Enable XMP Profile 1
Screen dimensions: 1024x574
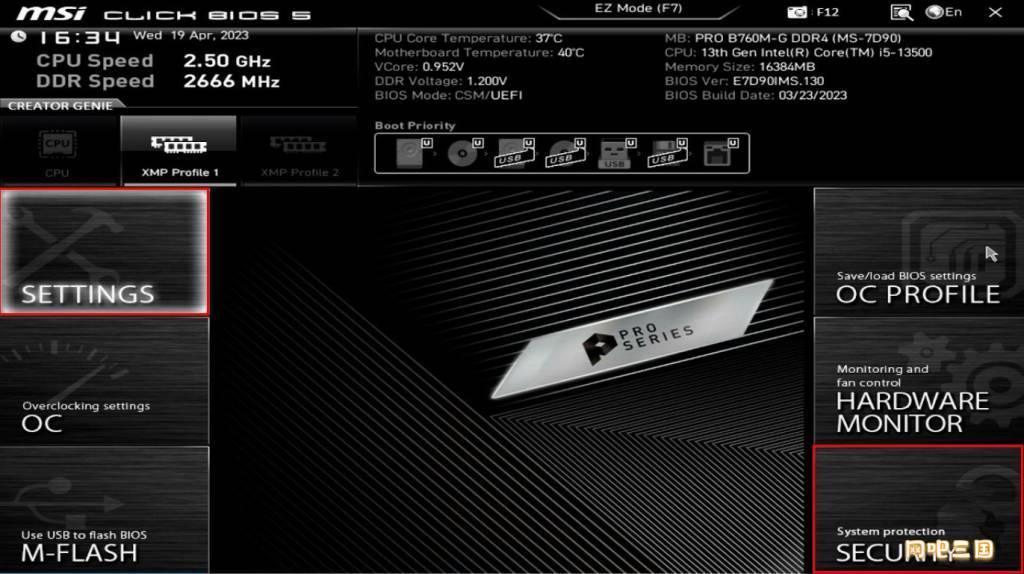click(x=180, y=151)
